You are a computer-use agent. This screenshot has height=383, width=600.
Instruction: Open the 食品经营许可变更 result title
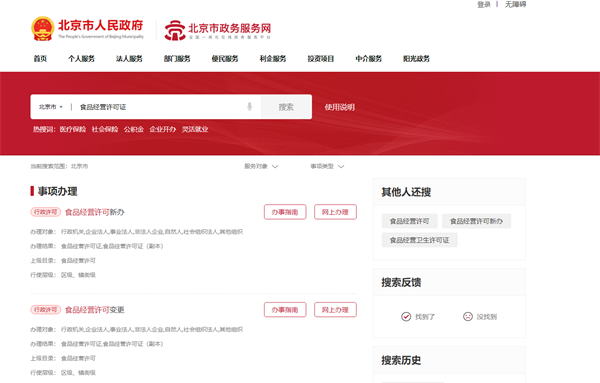pos(95,310)
